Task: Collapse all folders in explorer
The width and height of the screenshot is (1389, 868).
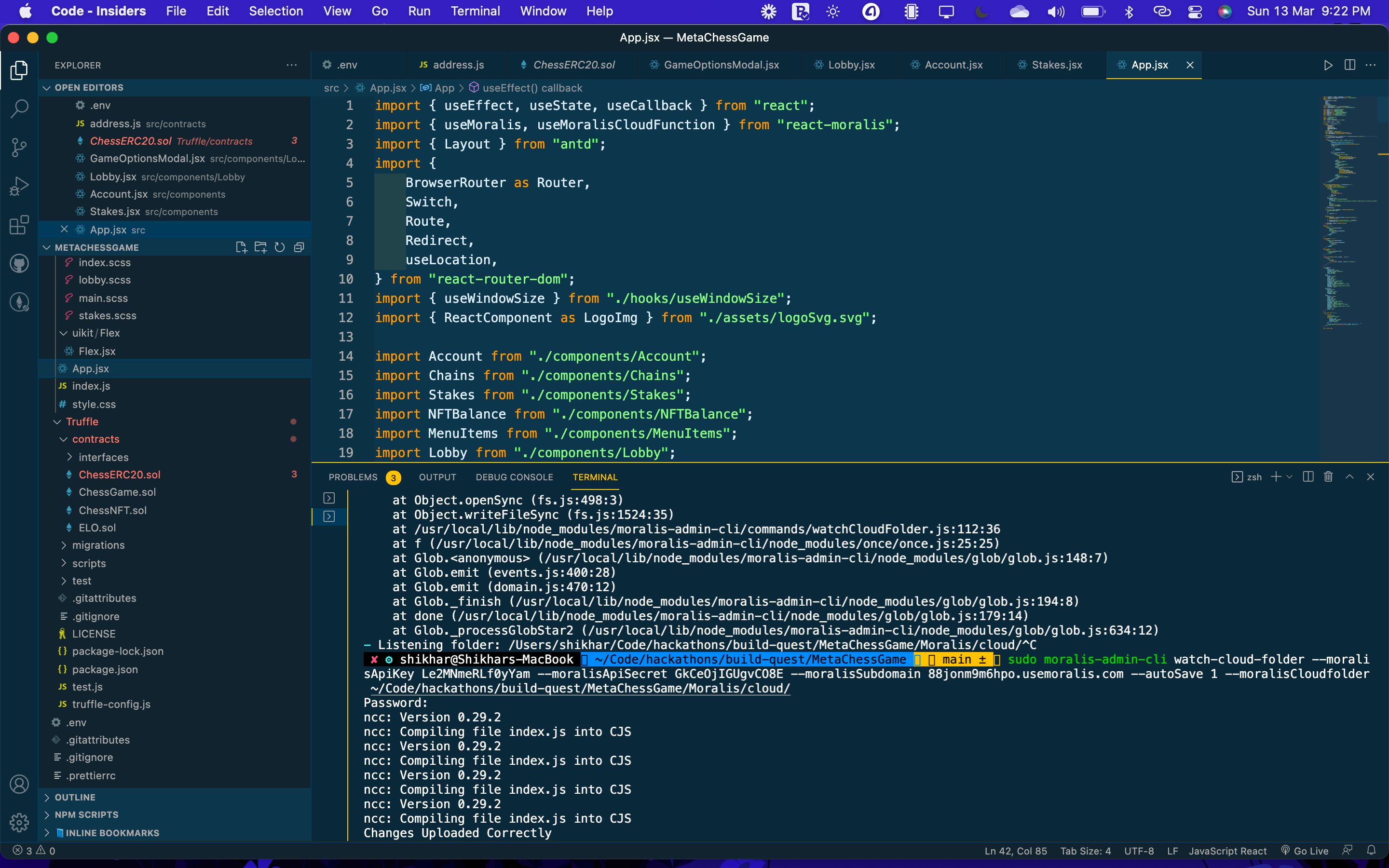Action: [x=299, y=247]
